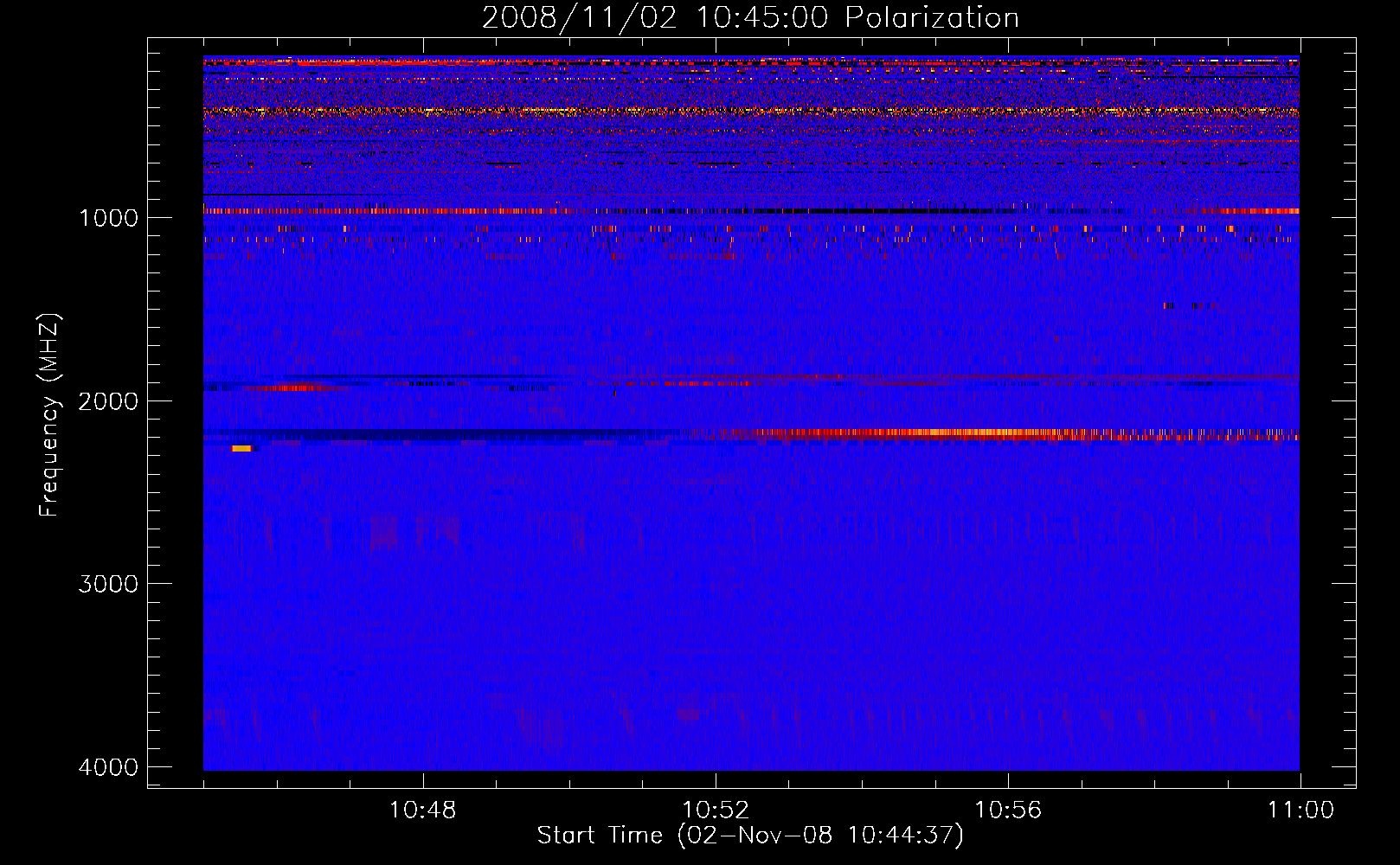
Task: Click the 11:00 time tick label
Action: [x=1300, y=811]
